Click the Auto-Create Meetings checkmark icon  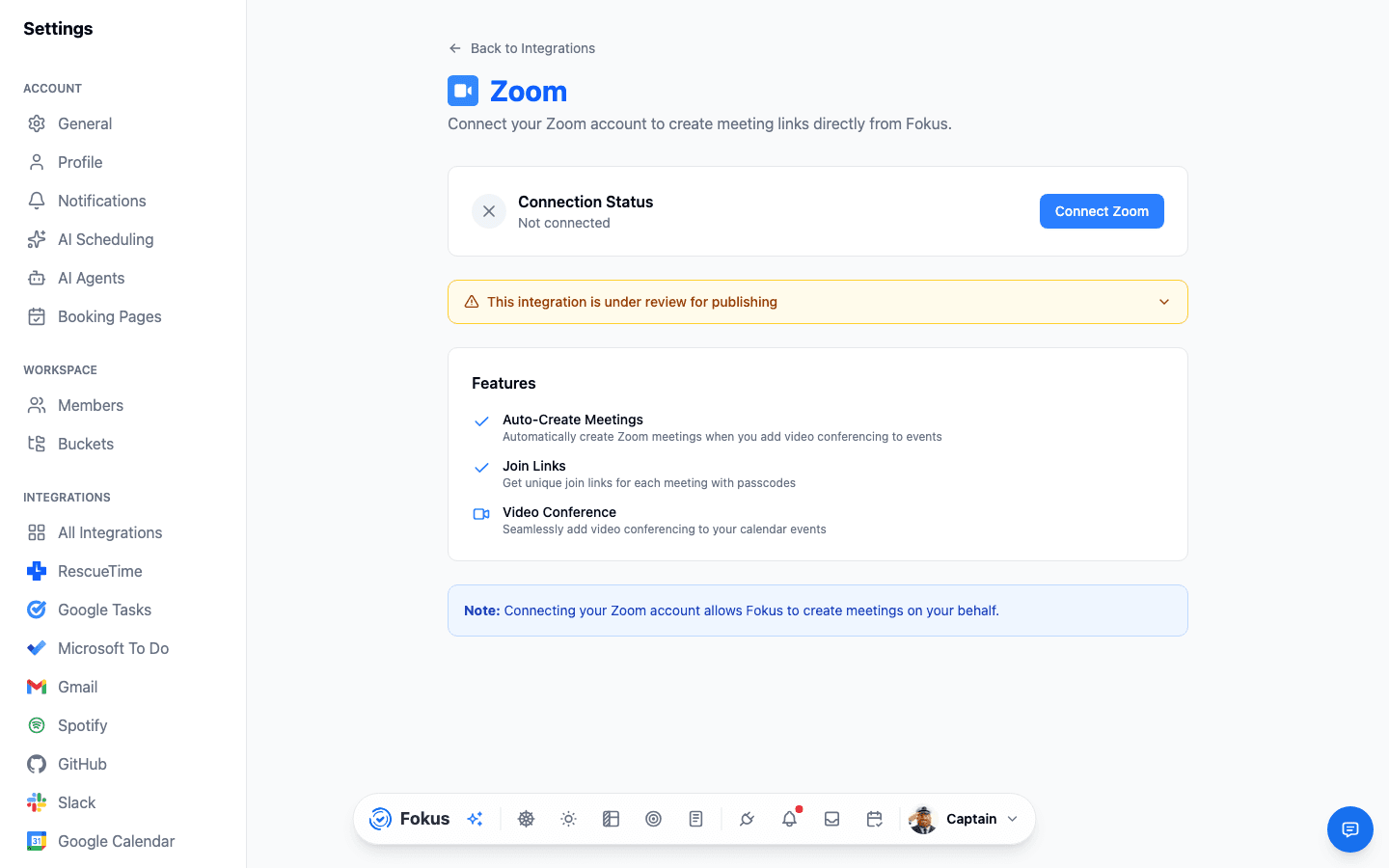[x=481, y=421]
